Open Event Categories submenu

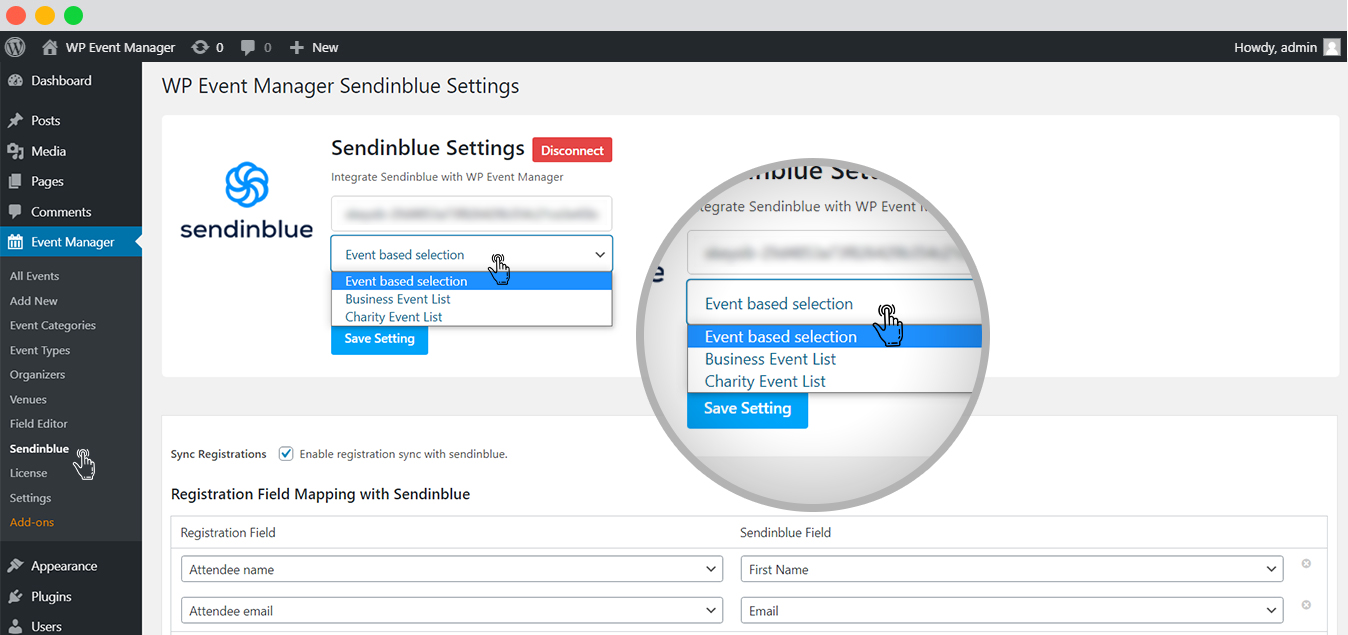point(53,325)
